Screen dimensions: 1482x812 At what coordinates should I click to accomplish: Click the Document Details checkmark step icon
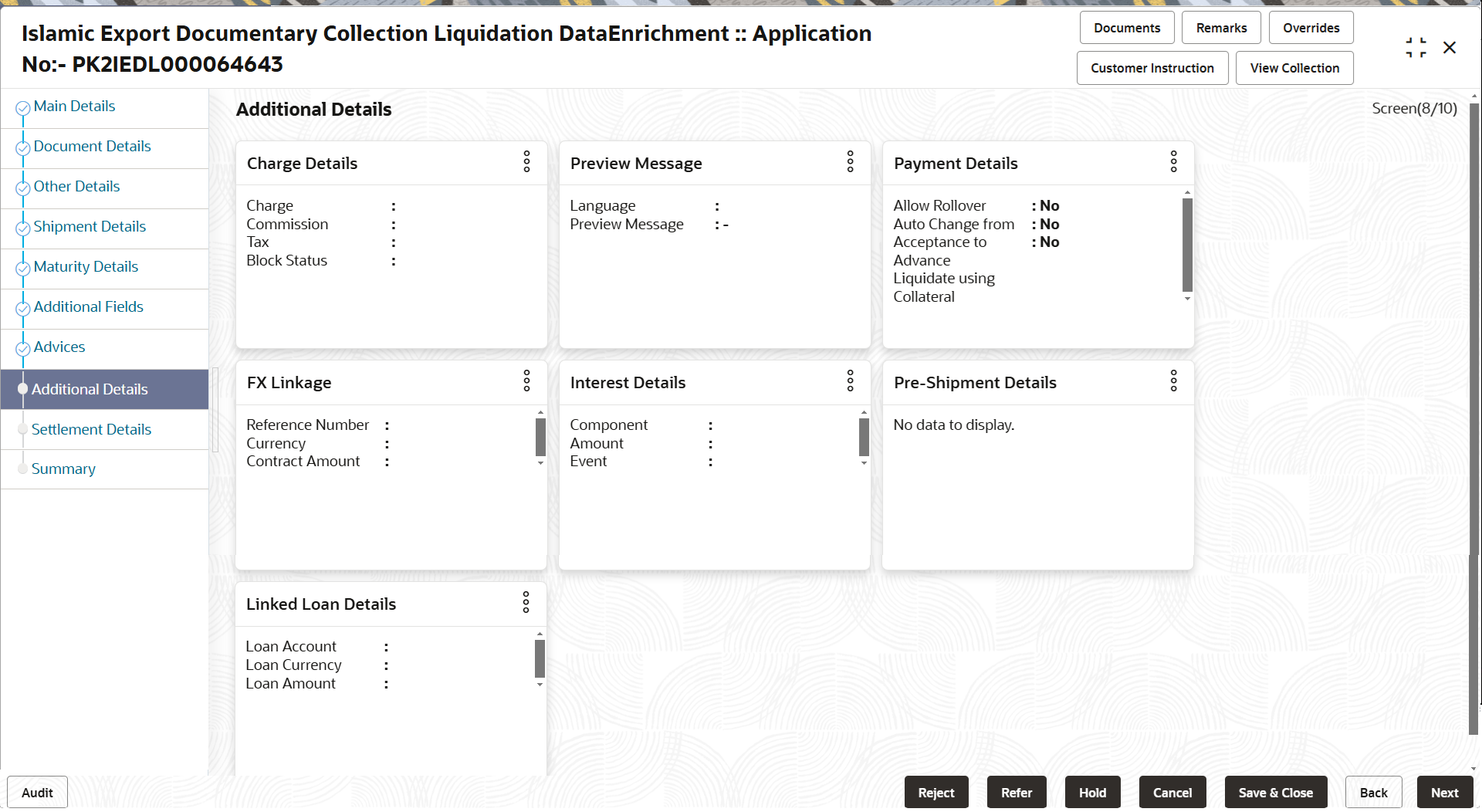[23, 148]
